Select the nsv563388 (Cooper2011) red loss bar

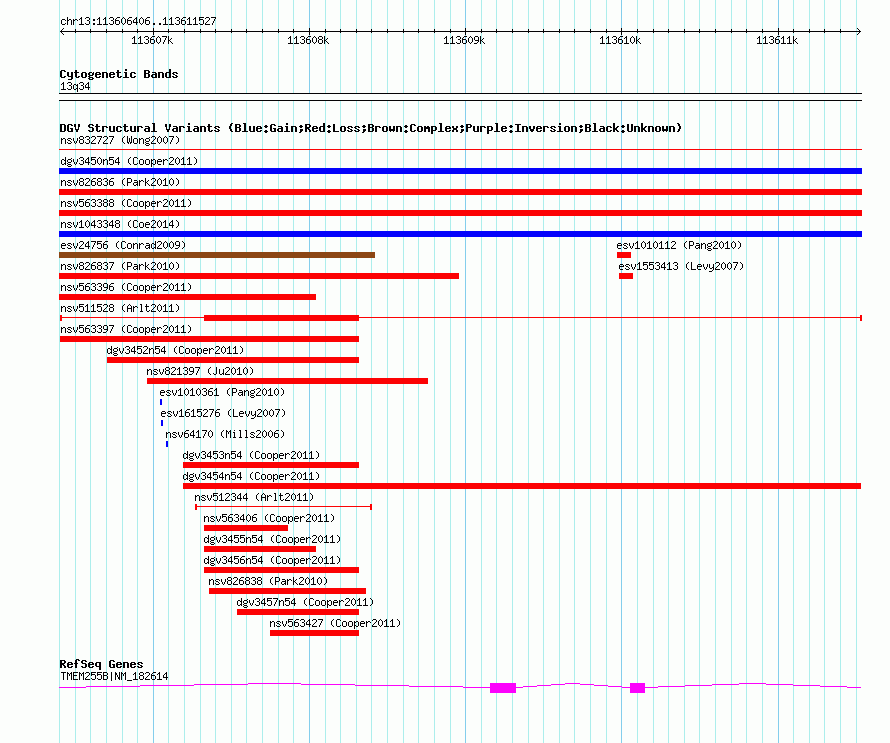click(460, 213)
